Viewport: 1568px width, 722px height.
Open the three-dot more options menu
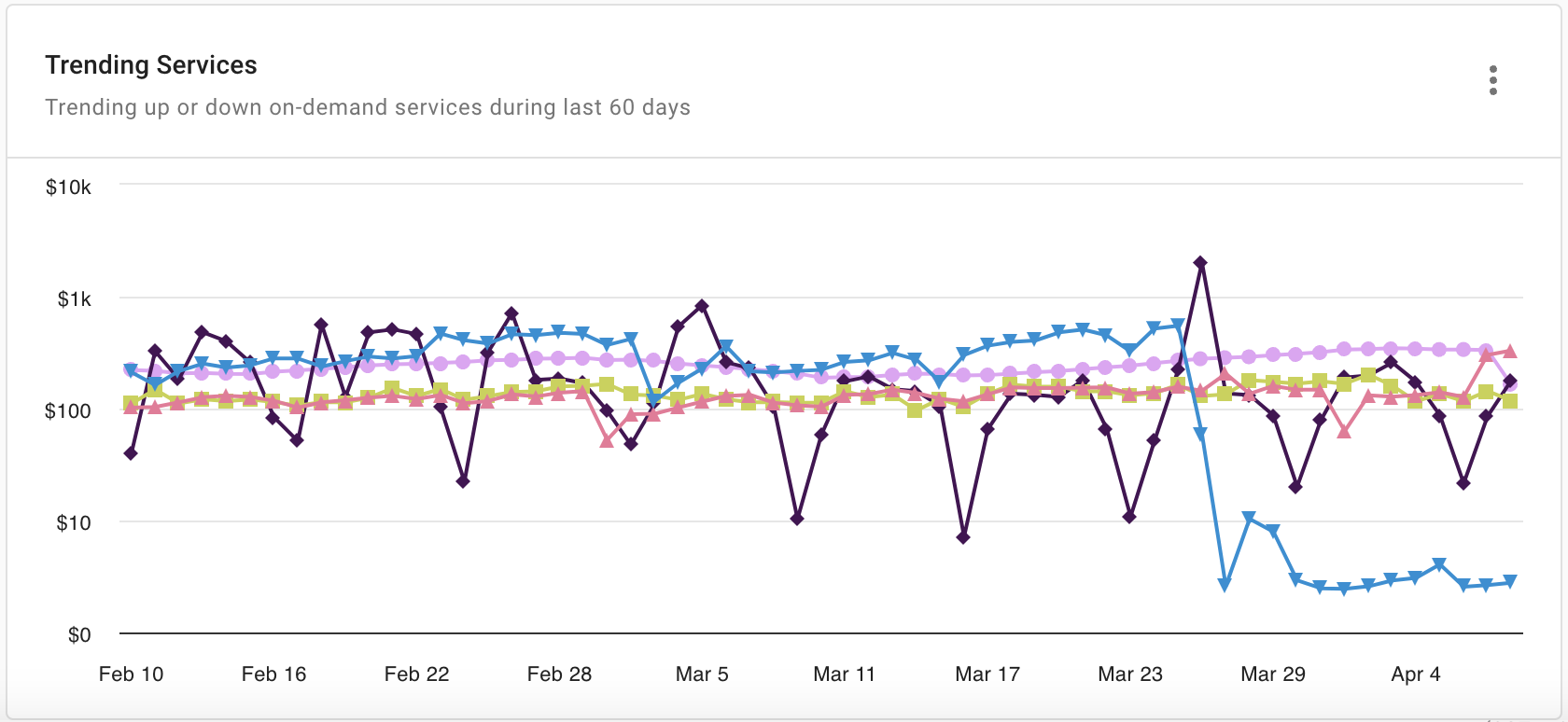point(1493,81)
